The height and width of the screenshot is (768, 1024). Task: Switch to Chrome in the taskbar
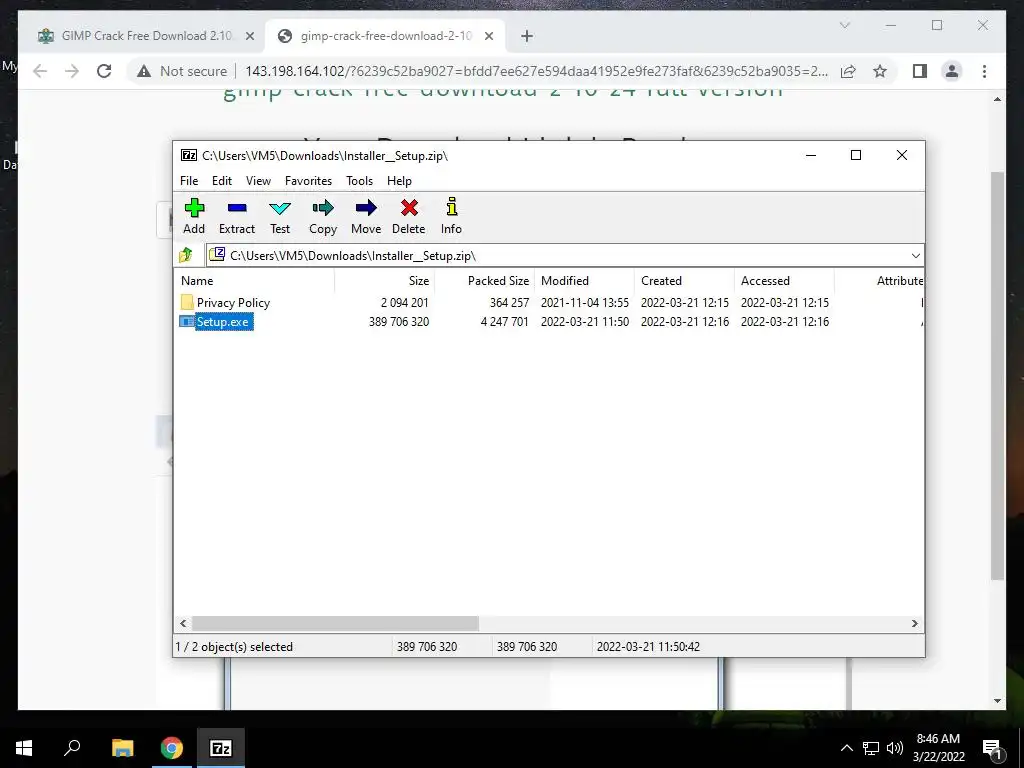[x=172, y=748]
